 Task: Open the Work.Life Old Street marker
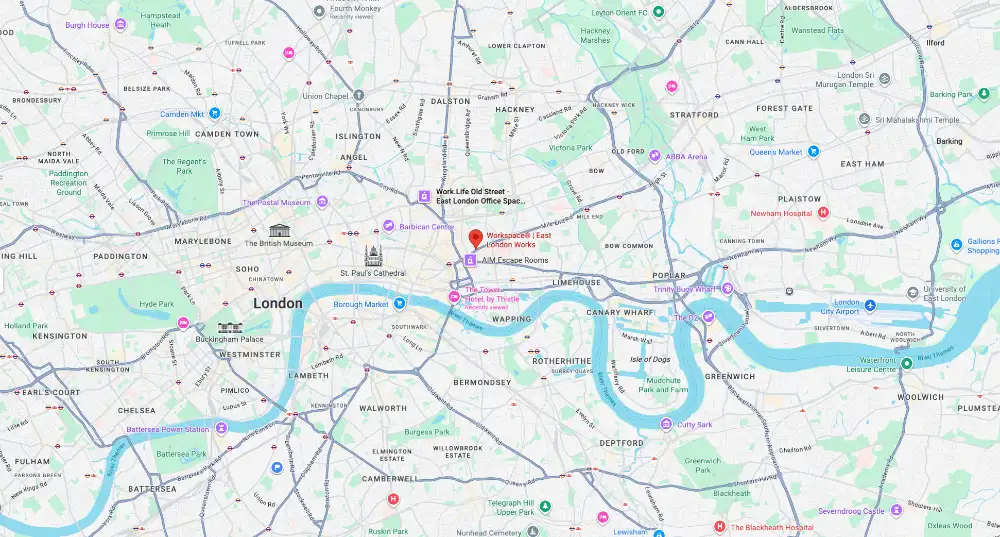[x=424, y=196]
